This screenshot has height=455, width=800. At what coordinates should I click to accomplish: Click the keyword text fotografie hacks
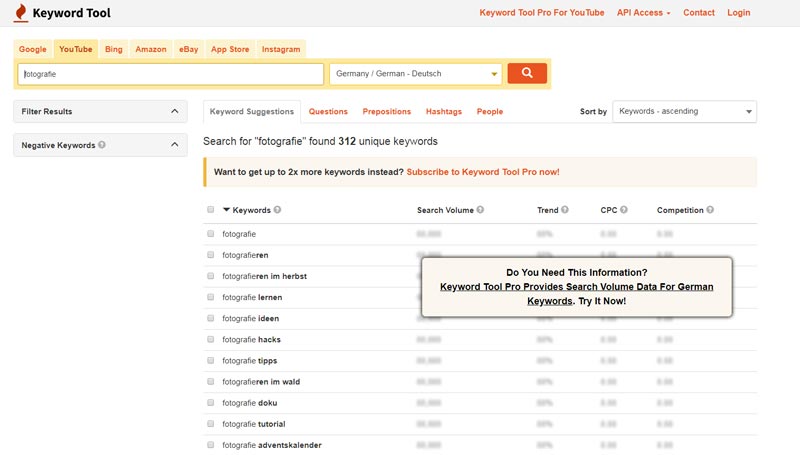[x=252, y=339]
